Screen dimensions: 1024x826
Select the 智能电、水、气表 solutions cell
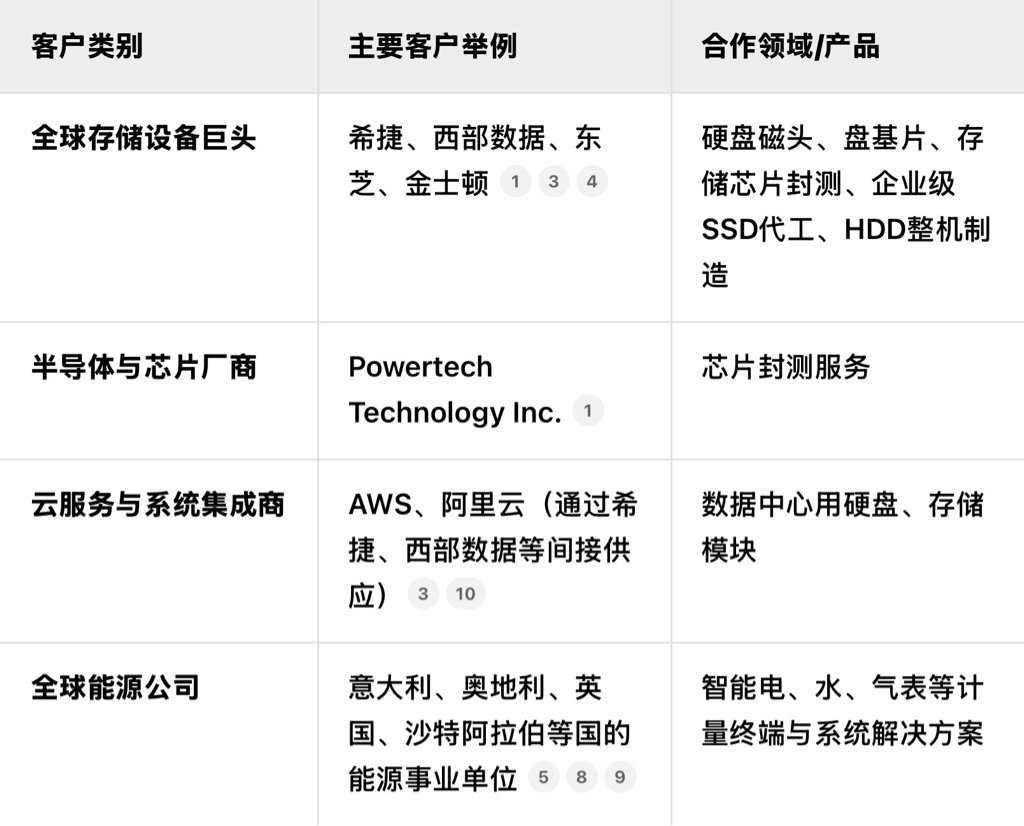[842, 710]
